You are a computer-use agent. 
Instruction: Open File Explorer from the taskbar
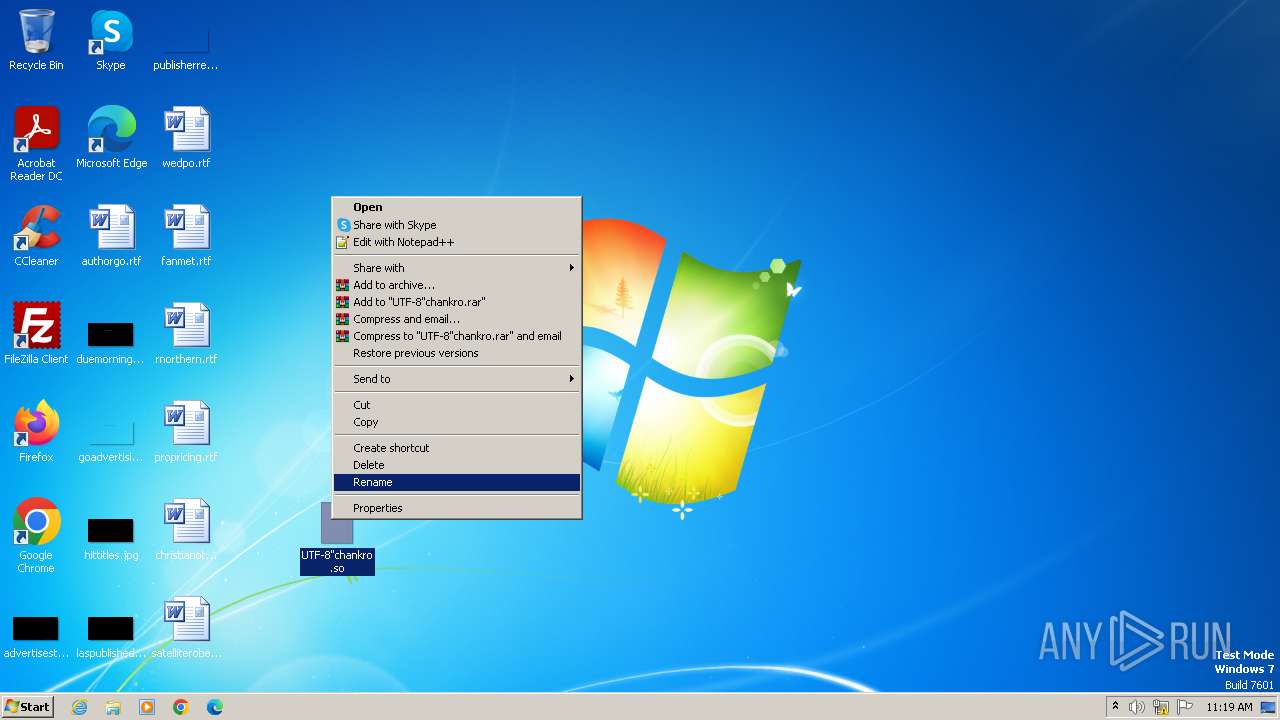113,707
